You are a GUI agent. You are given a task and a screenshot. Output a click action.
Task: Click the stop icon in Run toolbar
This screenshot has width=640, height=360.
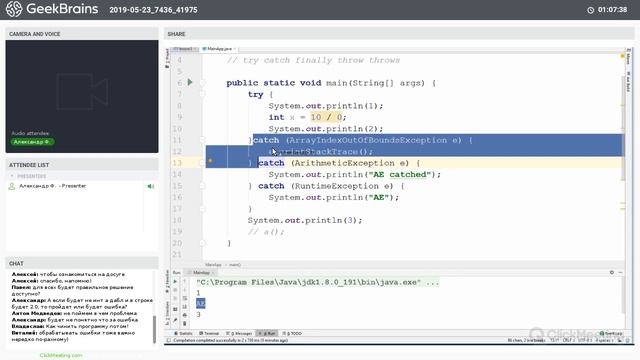click(x=175, y=290)
